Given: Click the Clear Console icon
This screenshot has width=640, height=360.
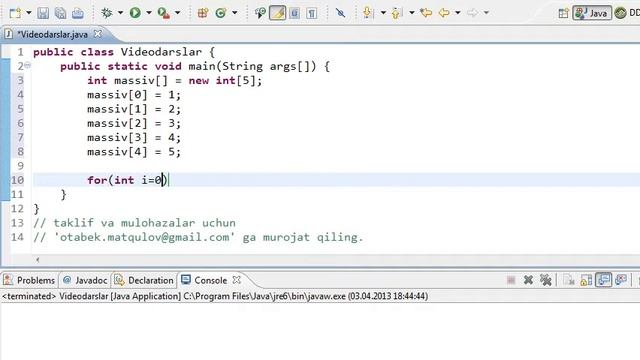Looking at the screenshot, I should pos(568,280).
